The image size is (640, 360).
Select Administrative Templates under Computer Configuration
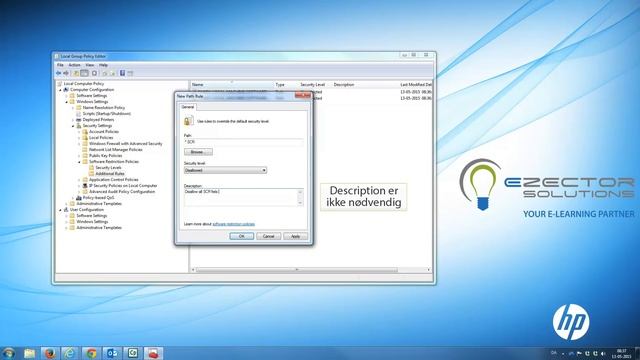99,204
